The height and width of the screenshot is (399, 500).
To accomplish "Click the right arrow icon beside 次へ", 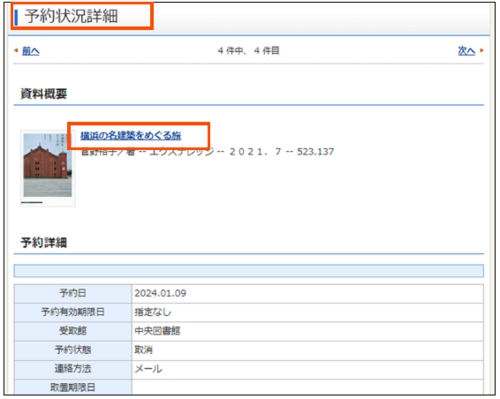I will [x=481, y=50].
